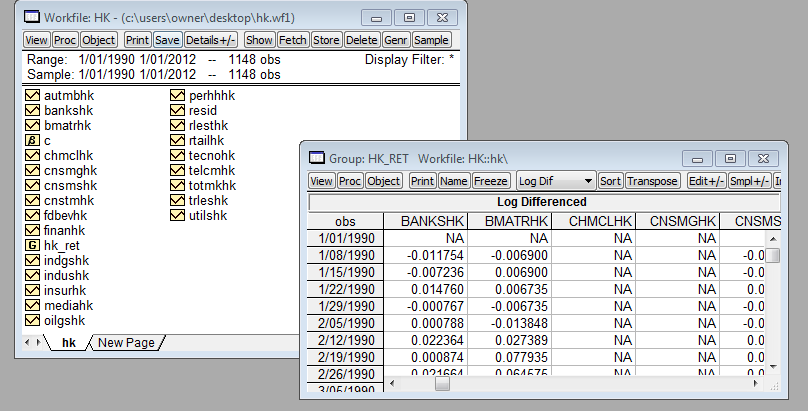This screenshot has width=808, height=411.
Task: Click the Save button in the Workfile toolbar
Action: (x=167, y=40)
